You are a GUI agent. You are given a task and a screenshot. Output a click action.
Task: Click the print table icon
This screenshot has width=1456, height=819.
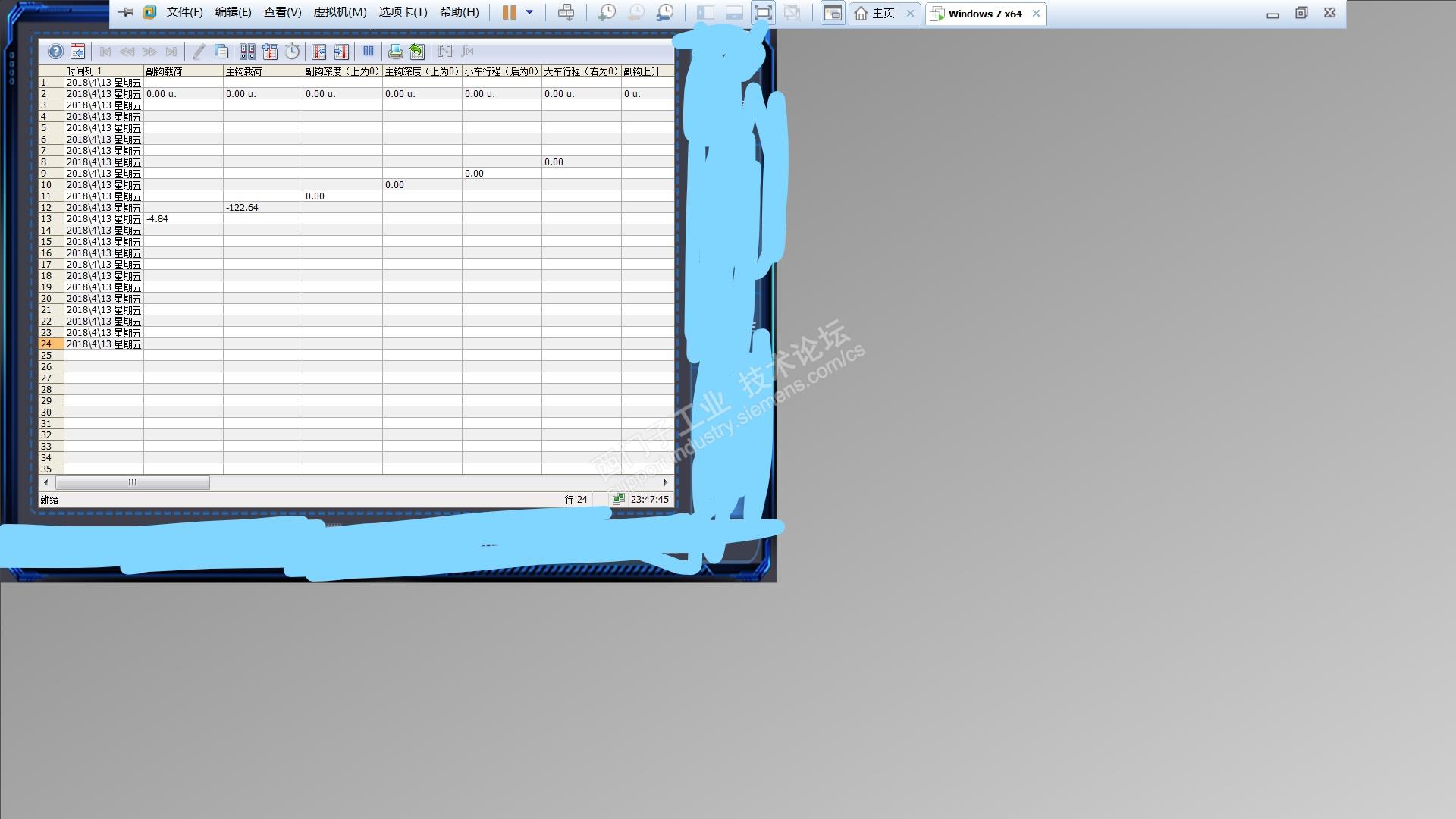[395, 52]
